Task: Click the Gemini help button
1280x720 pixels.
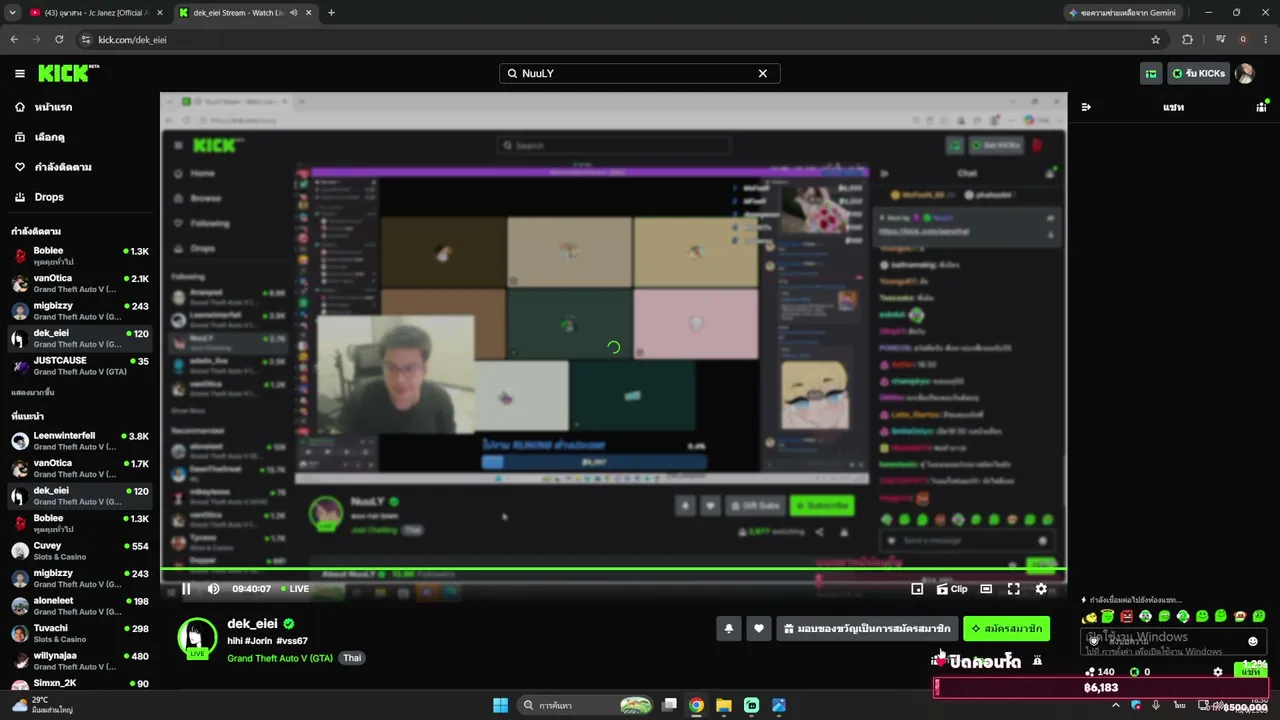Action: coord(1124,13)
